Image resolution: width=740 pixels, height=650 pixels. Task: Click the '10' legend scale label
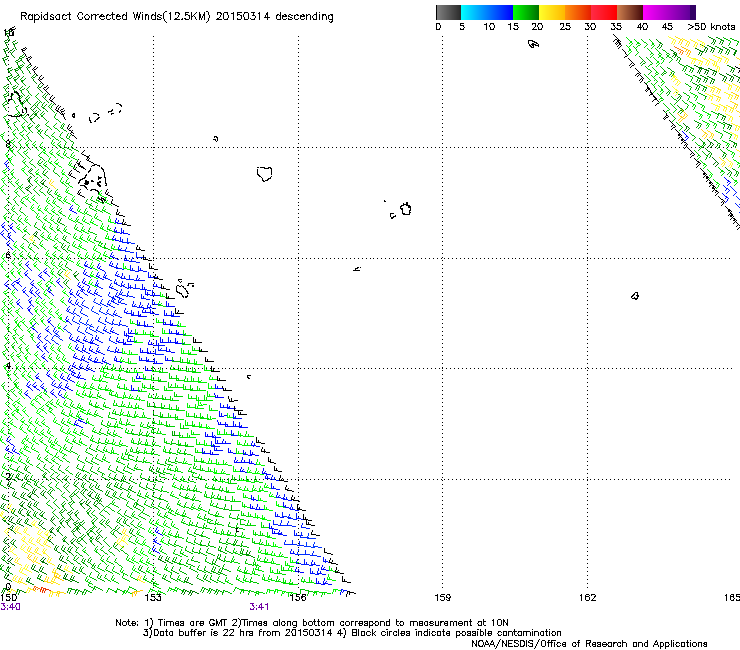(489, 27)
